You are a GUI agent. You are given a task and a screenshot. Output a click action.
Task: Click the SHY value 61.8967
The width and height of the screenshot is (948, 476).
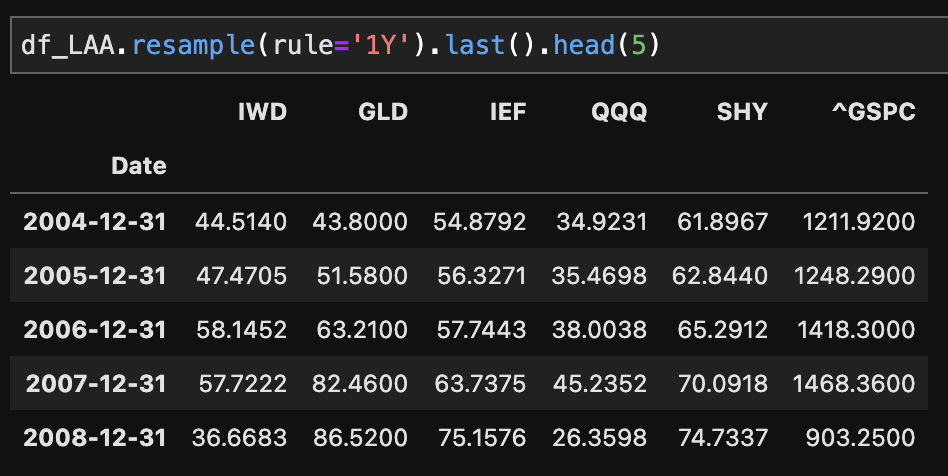pyautogui.click(x=722, y=222)
